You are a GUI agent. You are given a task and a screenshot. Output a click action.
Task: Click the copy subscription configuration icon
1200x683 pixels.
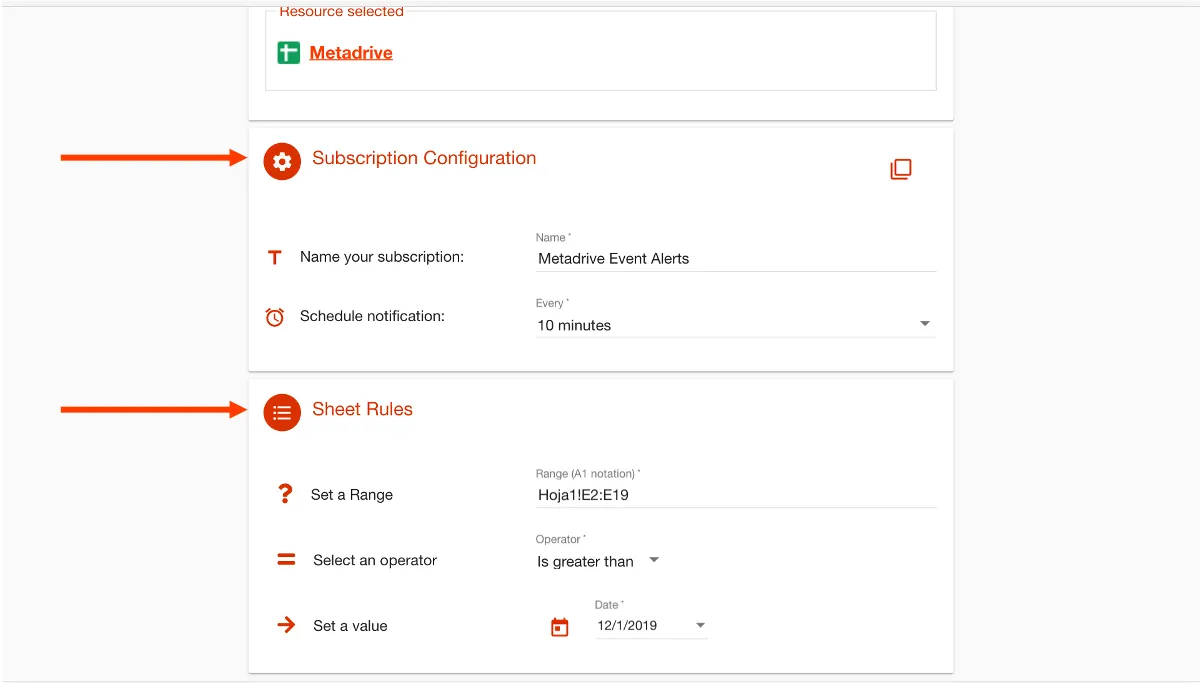pos(901,169)
